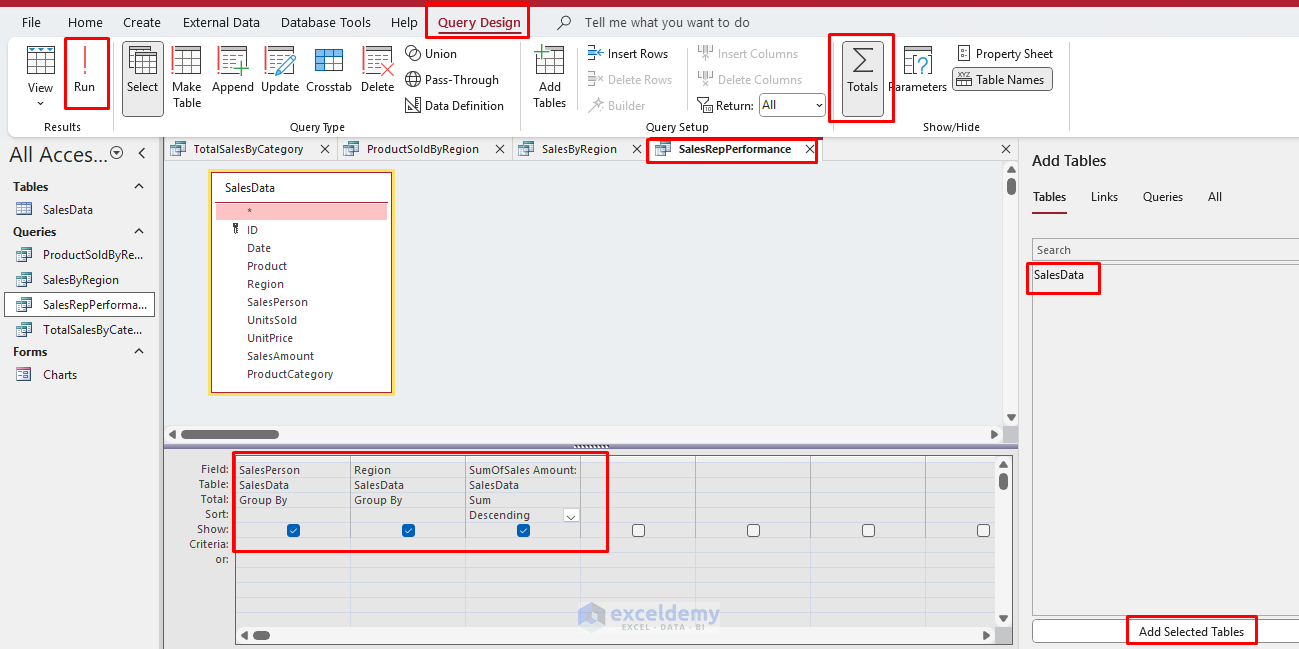Viewport: 1299px width, 649px height.
Task: Uncheck Show box for SumOfSales Amount column
Action: click(523, 530)
